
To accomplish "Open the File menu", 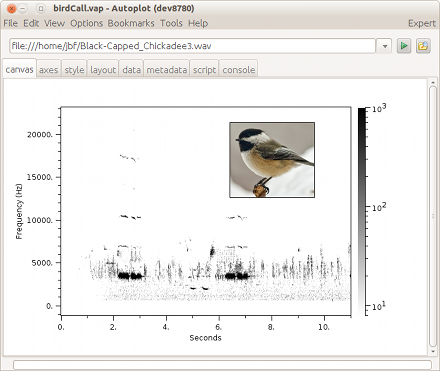I will click(10, 23).
